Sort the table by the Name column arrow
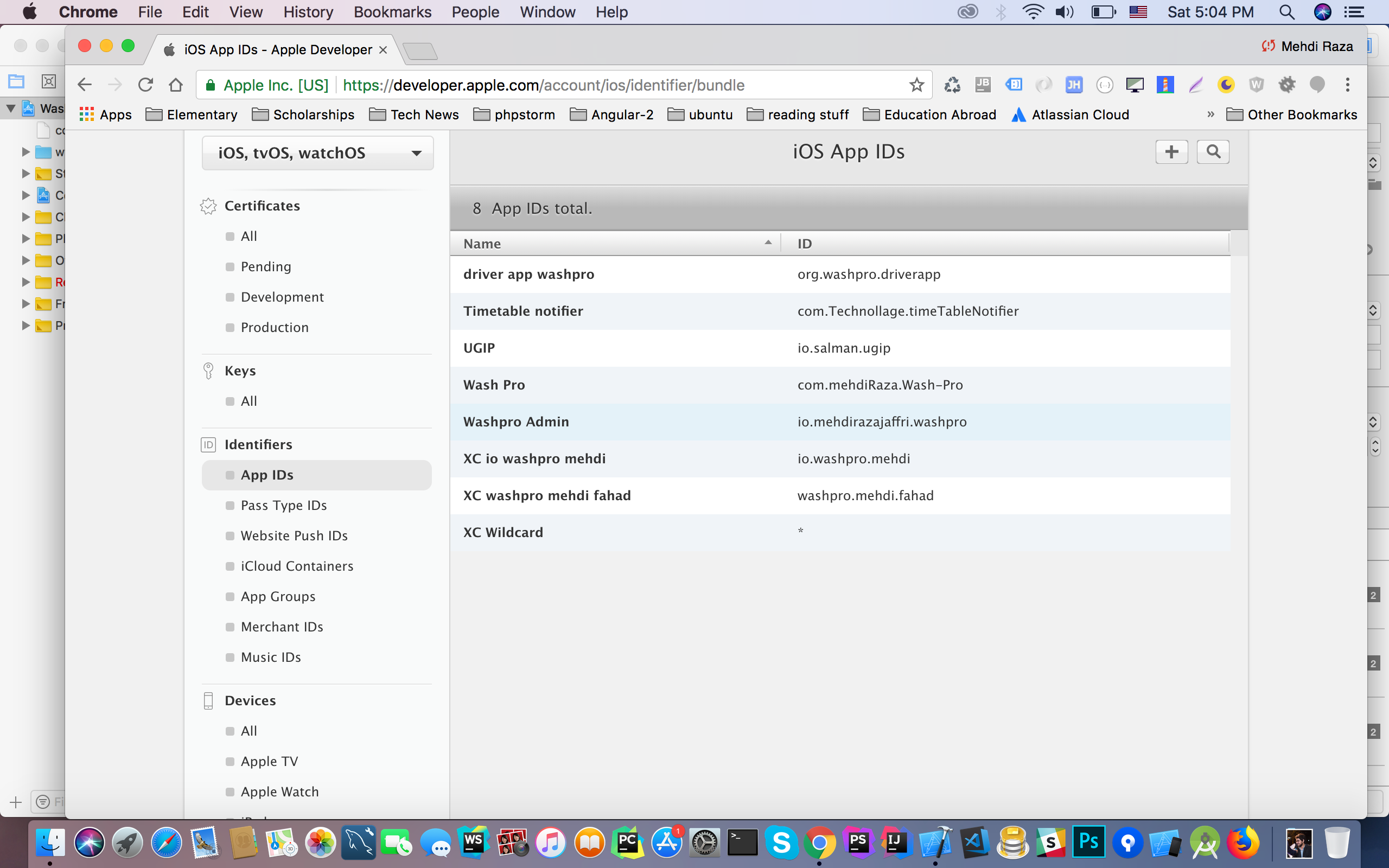 (x=768, y=244)
